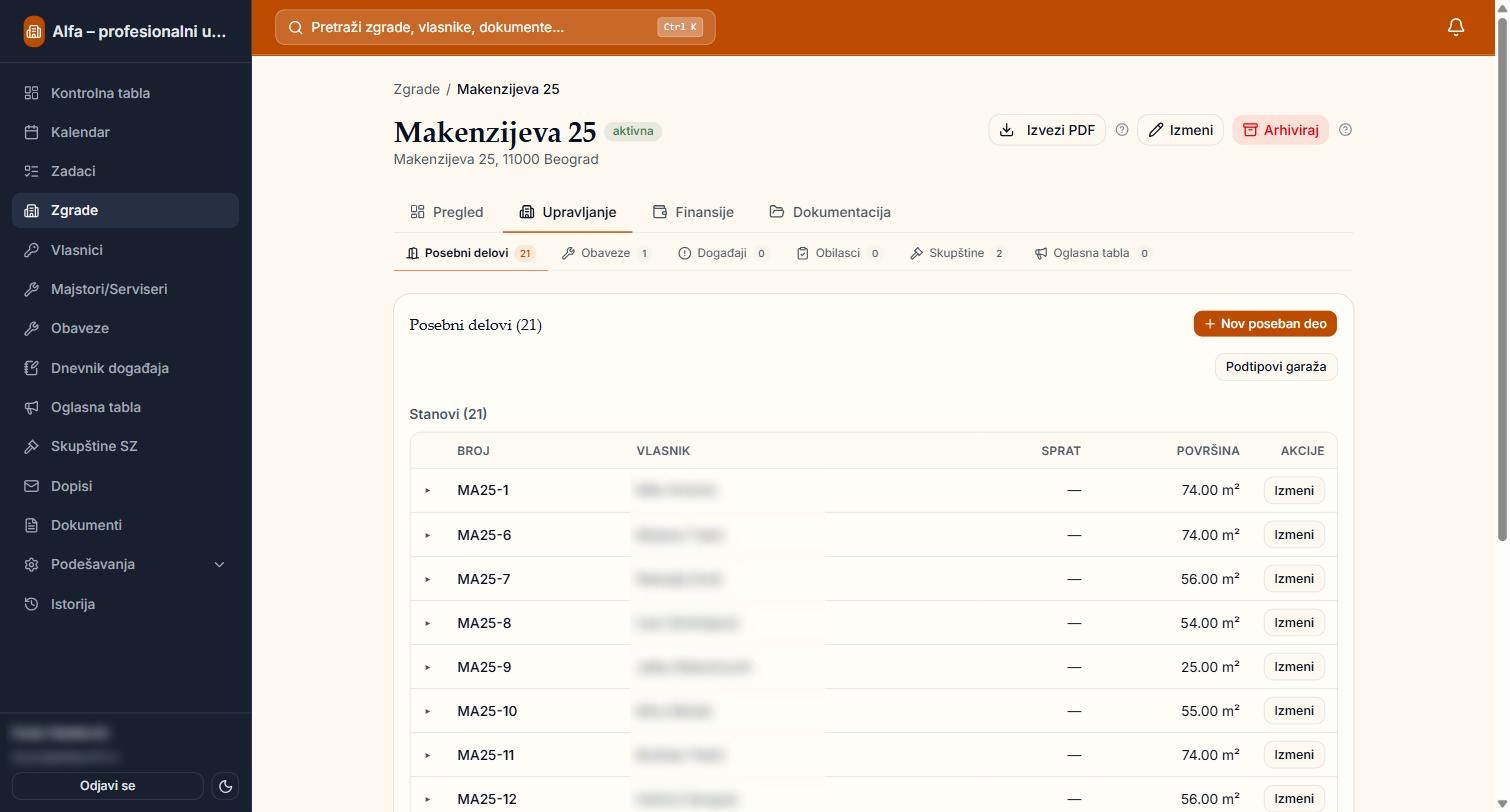Open Dokumenti in sidebar
1510x812 pixels.
(x=125, y=525)
